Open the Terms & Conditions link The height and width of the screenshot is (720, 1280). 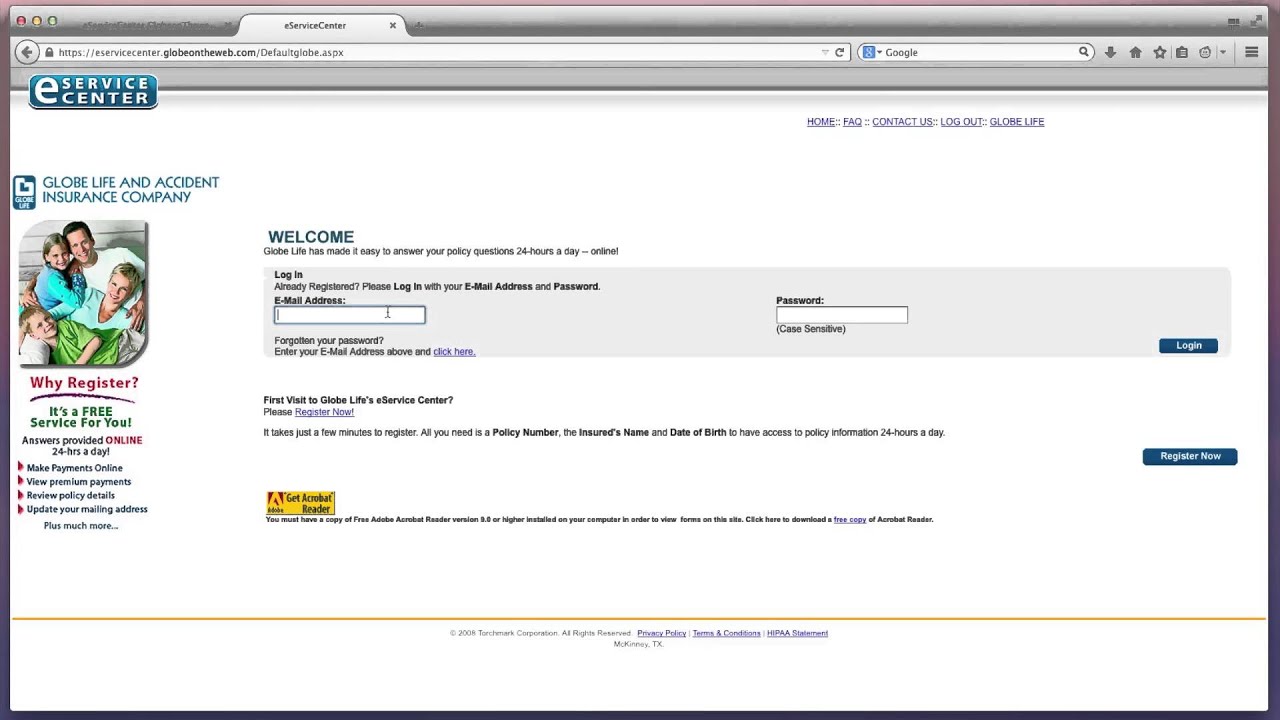point(726,633)
